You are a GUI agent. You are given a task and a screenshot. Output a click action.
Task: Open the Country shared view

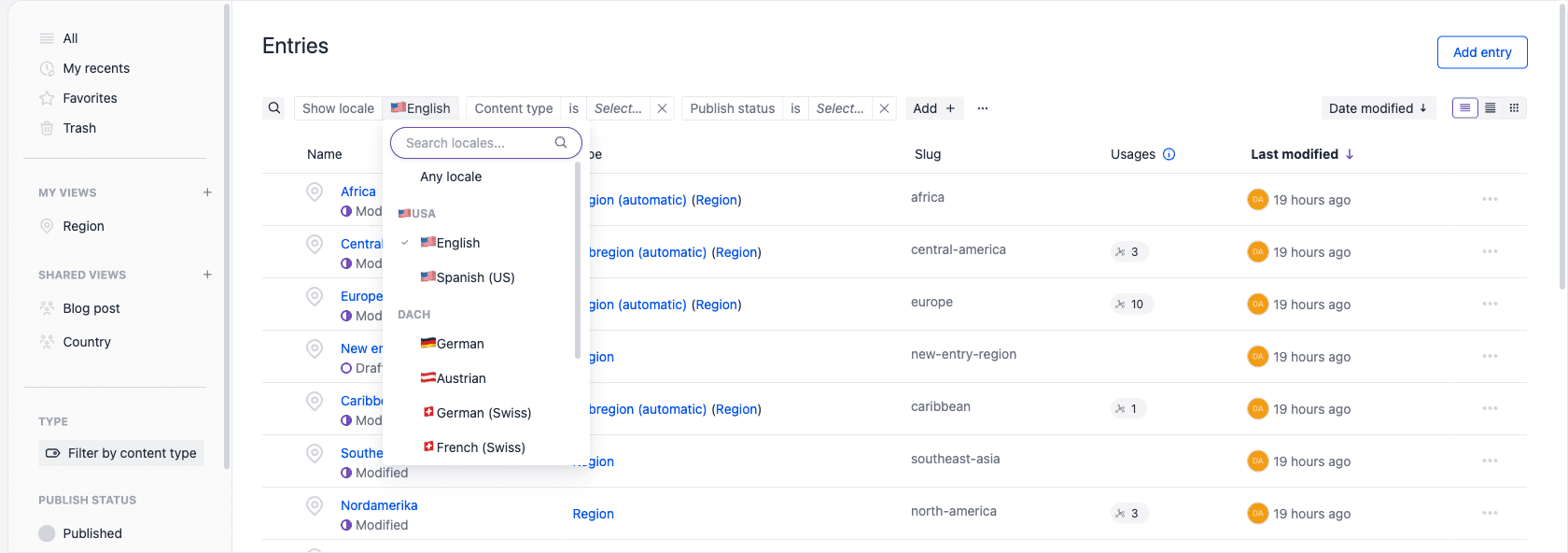pyautogui.click(x=87, y=342)
